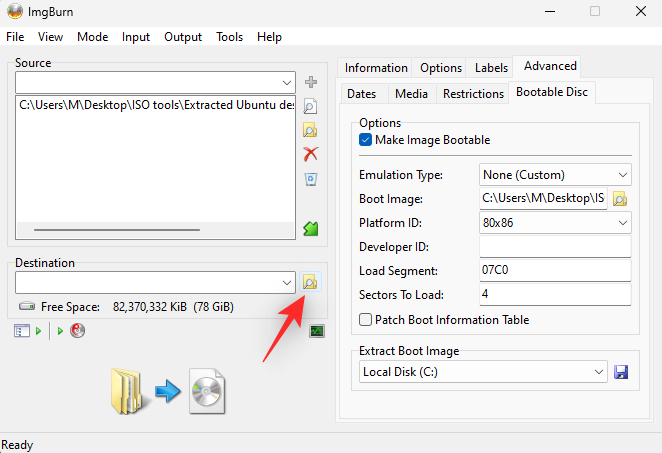This screenshot has width=662, height=453.
Task: Switch to the Media sub-tab
Action: point(411,94)
